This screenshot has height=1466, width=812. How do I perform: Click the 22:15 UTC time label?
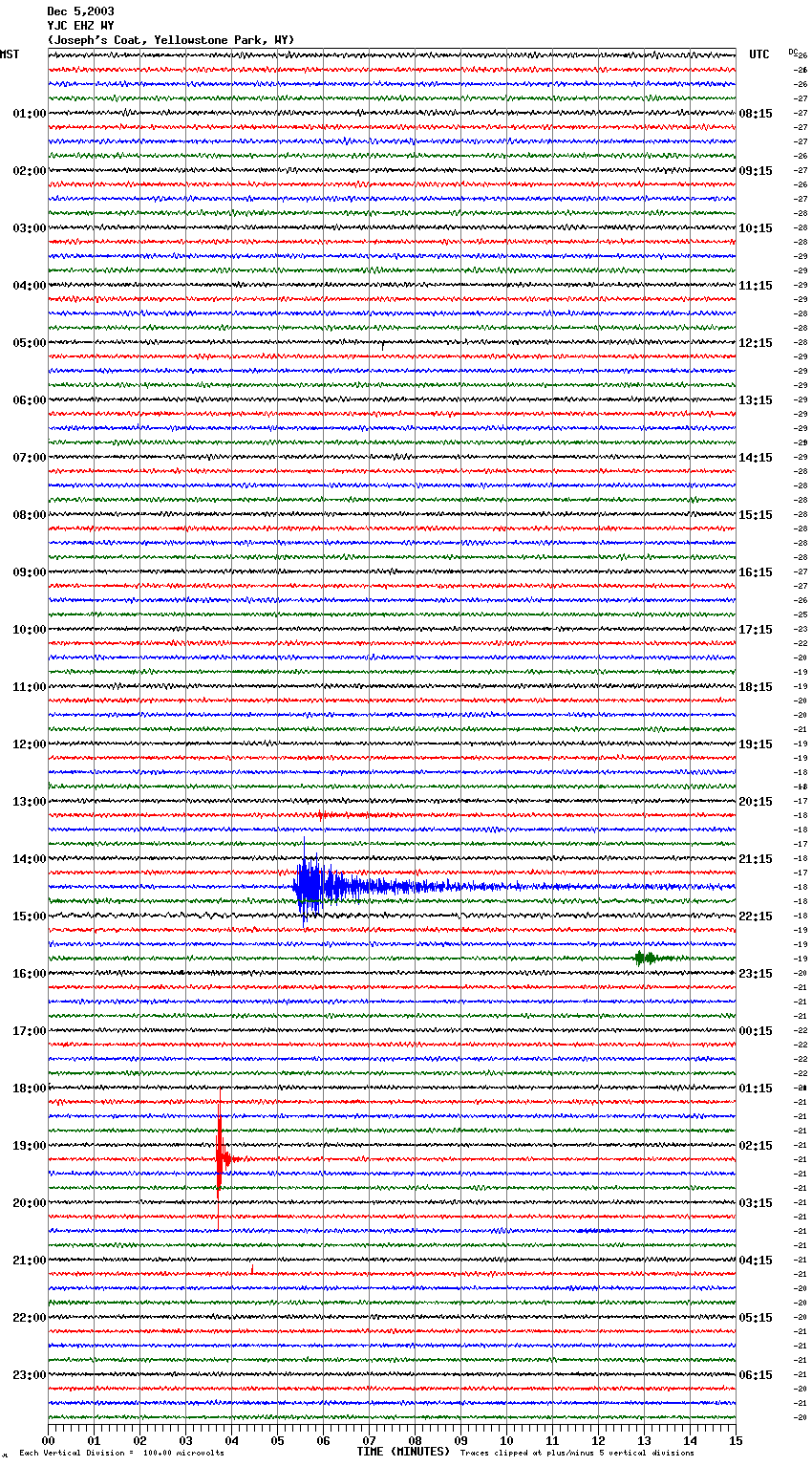pyautogui.click(x=756, y=916)
